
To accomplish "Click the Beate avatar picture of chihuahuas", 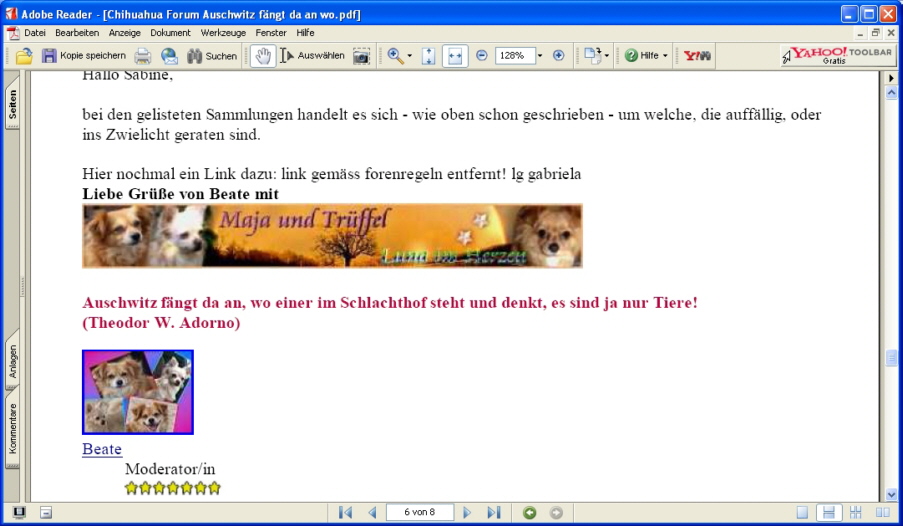I will click(x=138, y=392).
